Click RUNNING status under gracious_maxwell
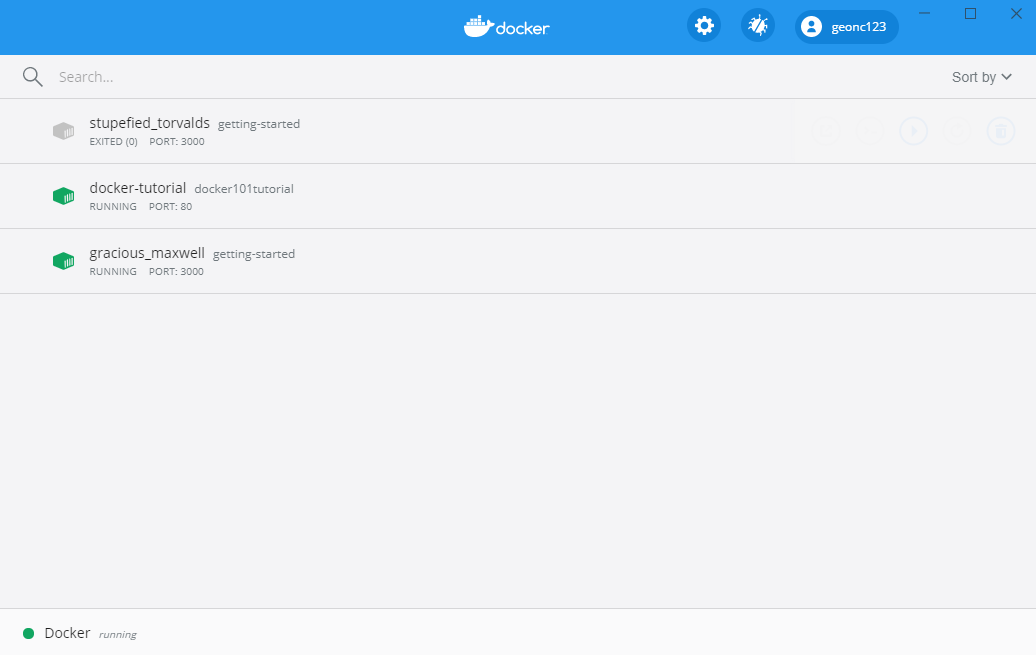 click(x=113, y=272)
